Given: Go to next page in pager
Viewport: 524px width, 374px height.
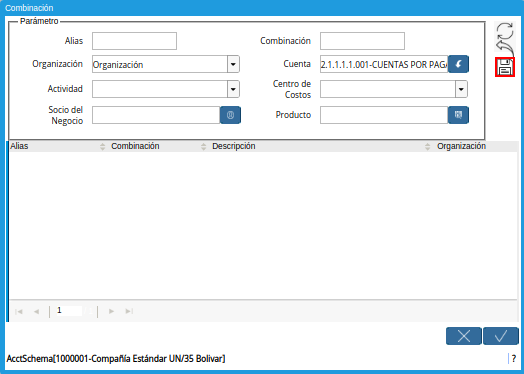Looking at the screenshot, I should (111, 311).
